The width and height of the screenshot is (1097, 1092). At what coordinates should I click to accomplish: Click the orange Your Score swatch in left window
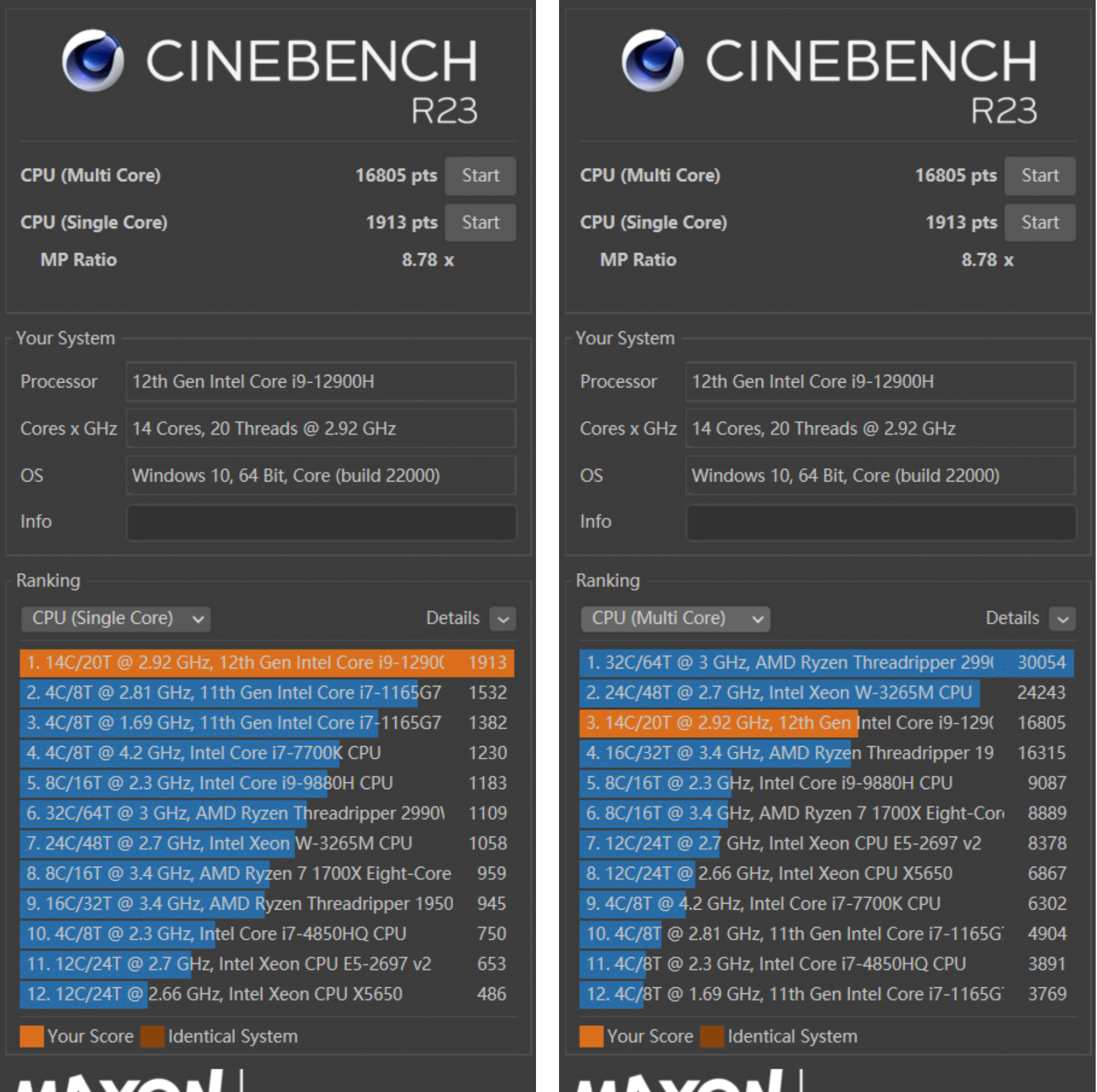point(32,1037)
